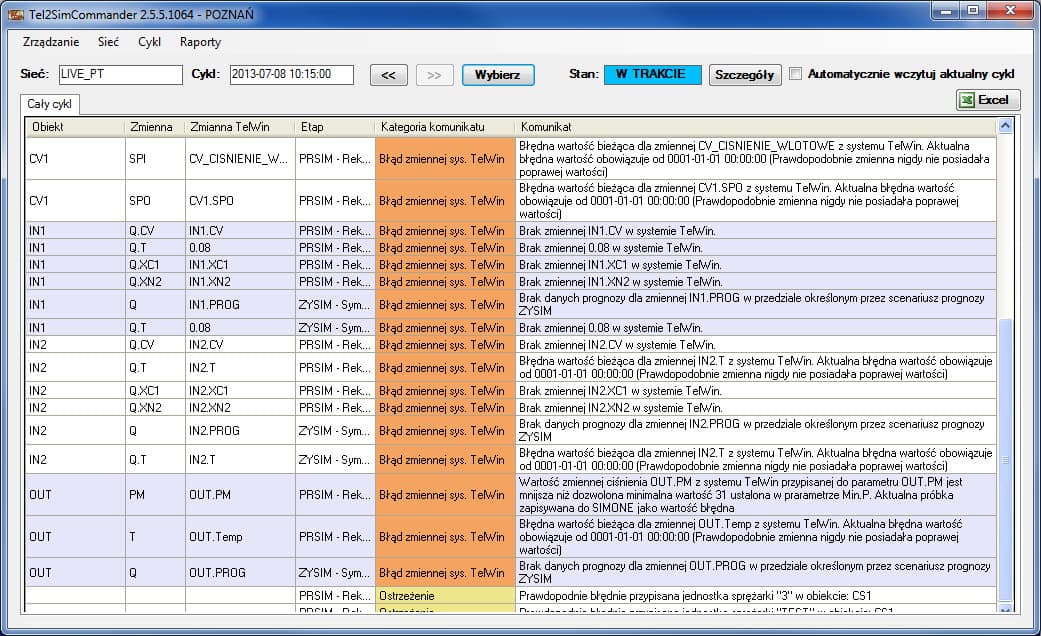
Task: Click the W TRAKCIE status indicator
Action: click(652, 74)
